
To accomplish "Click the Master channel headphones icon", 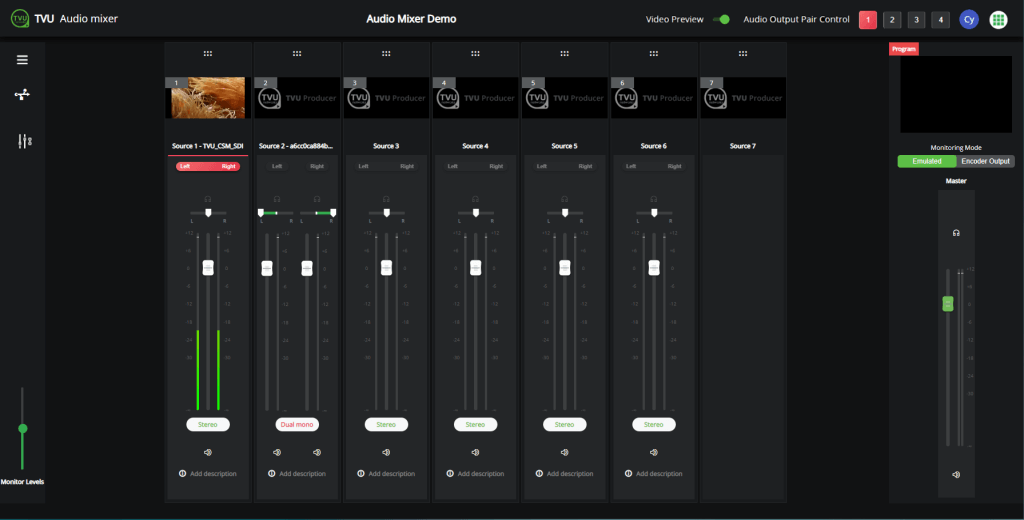I will [x=956, y=233].
